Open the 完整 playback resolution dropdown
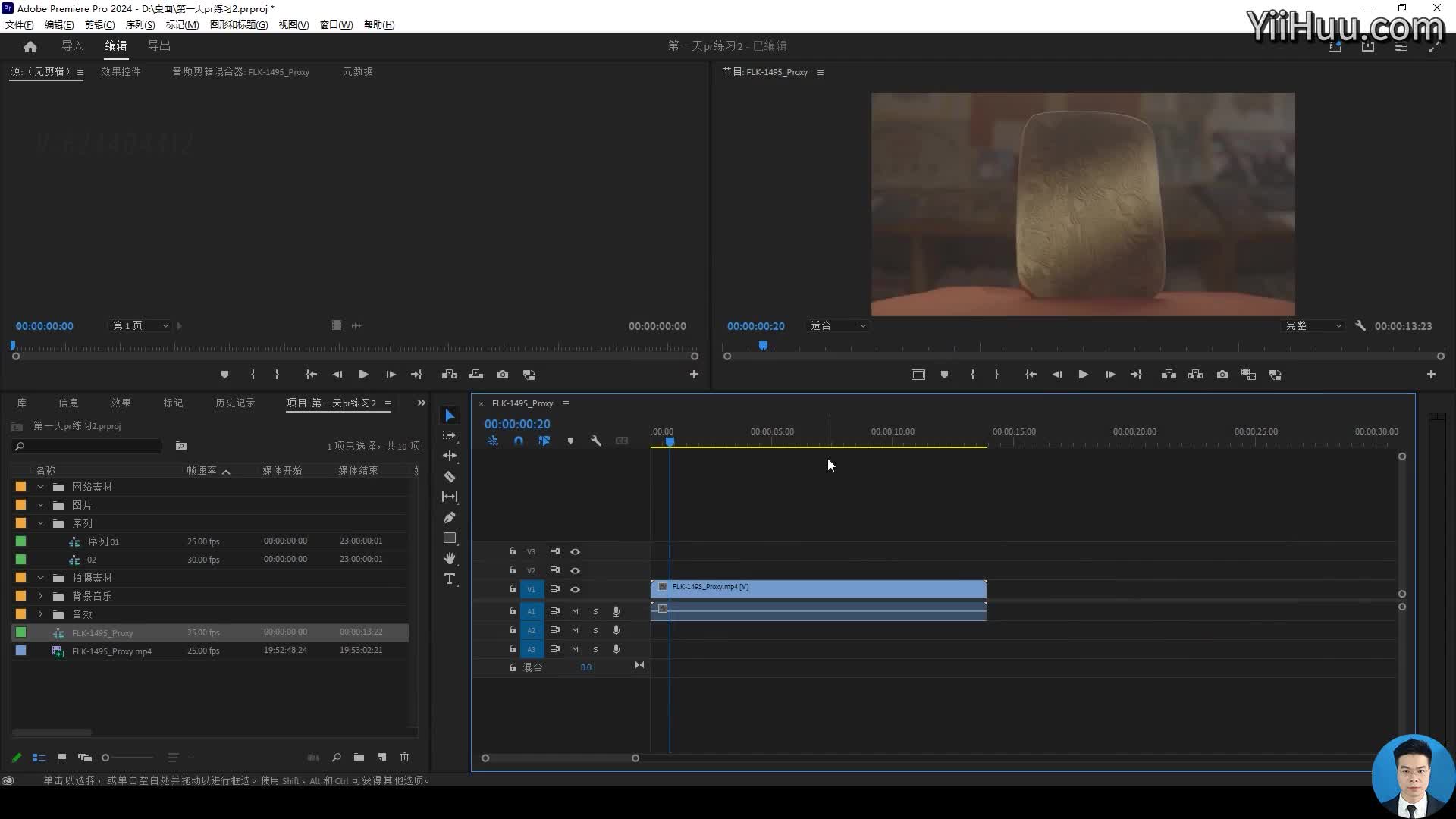The image size is (1456, 819). pyautogui.click(x=1313, y=325)
